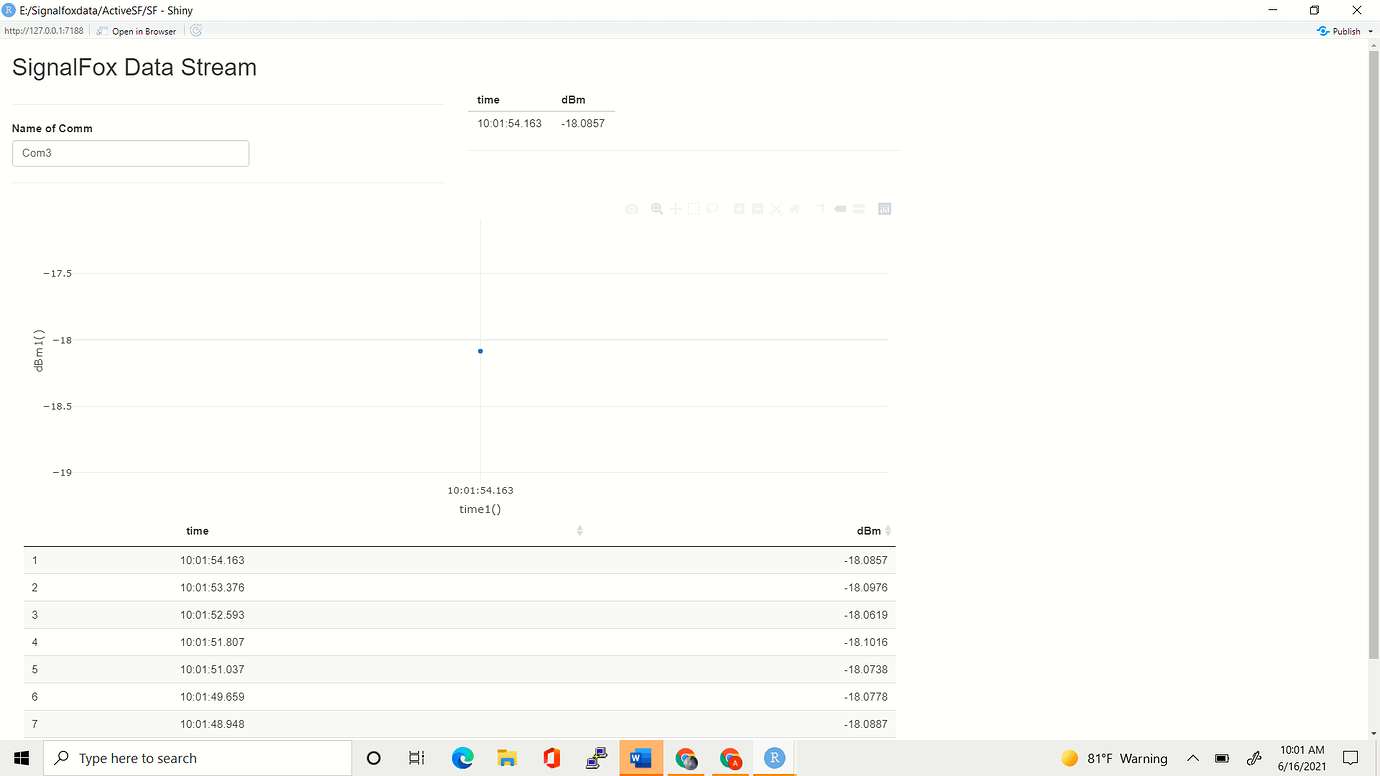Zoom in on the plot using the plus icon

[x=738, y=208]
